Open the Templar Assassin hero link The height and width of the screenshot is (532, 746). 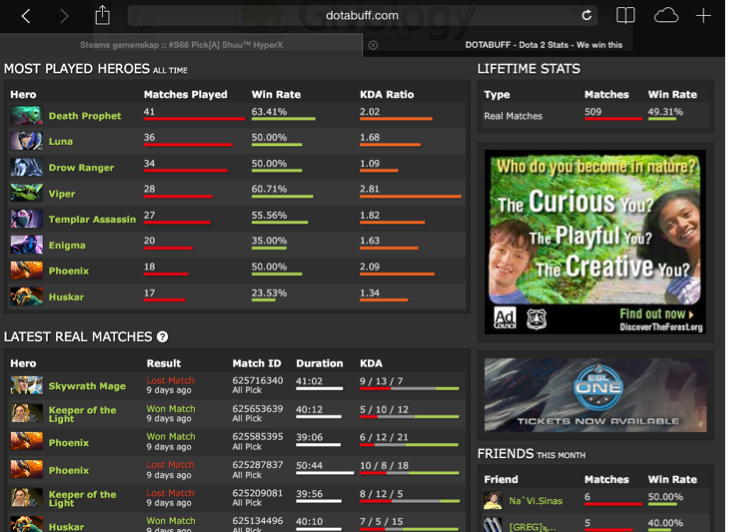point(92,220)
